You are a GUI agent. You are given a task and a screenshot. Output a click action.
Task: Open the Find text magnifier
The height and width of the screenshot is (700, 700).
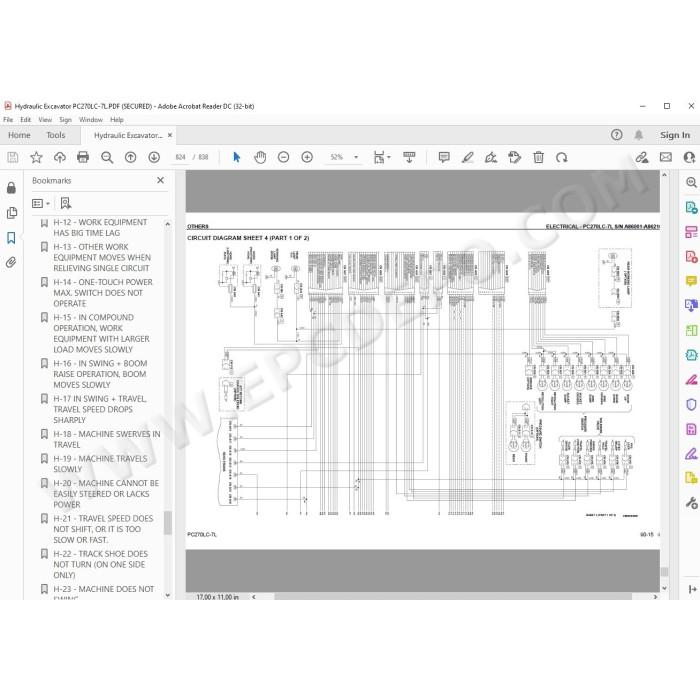pyautogui.click(x=107, y=157)
